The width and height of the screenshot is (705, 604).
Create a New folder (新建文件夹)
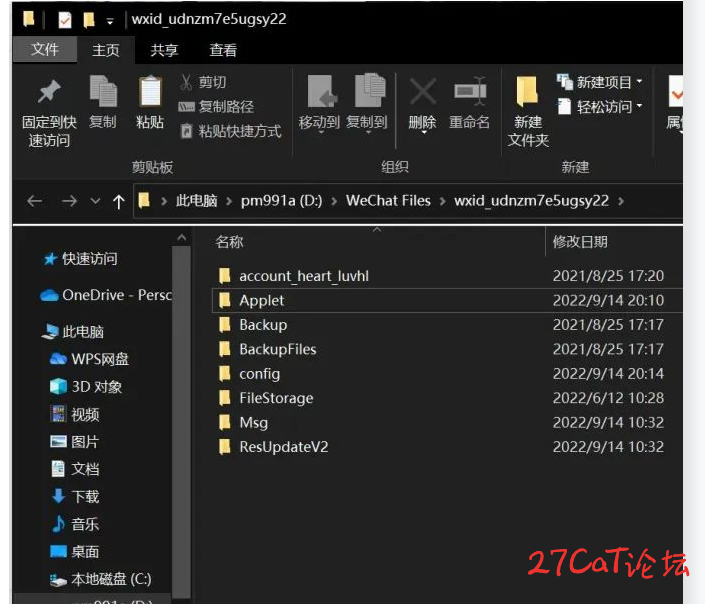[528, 112]
